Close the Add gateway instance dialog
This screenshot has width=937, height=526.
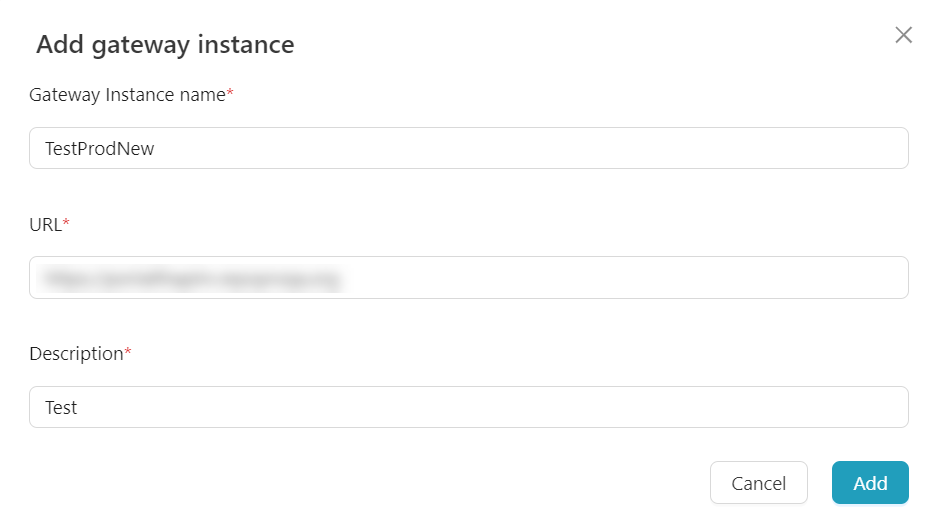[903, 35]
